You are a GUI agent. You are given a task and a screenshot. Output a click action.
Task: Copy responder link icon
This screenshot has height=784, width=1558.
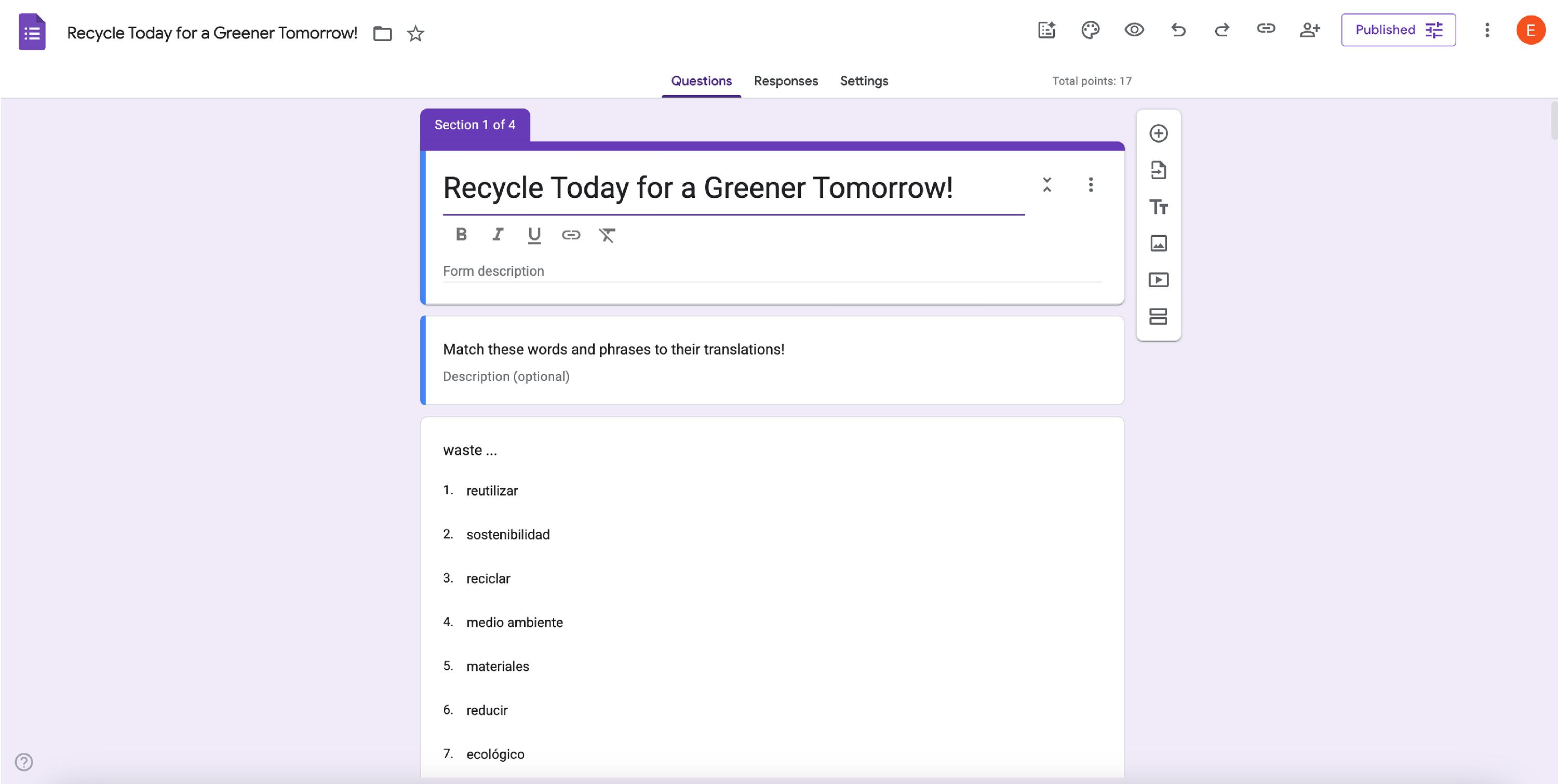pos(1266,29)
